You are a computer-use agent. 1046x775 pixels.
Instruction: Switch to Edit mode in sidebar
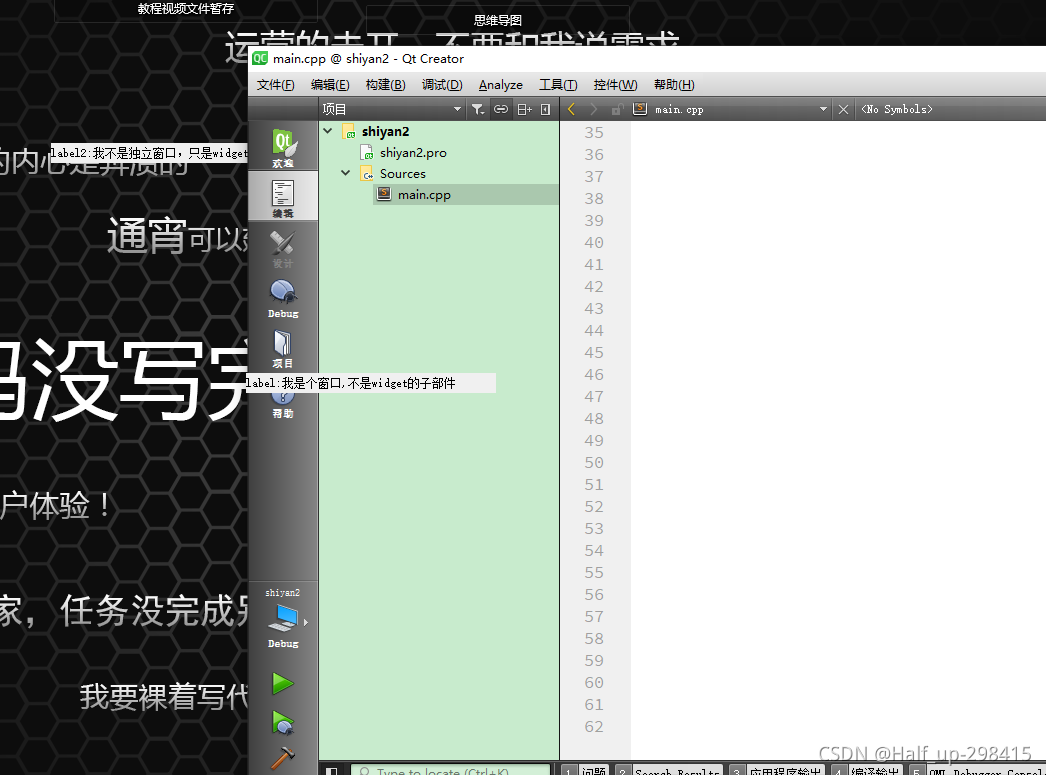[x=283, y=197]
